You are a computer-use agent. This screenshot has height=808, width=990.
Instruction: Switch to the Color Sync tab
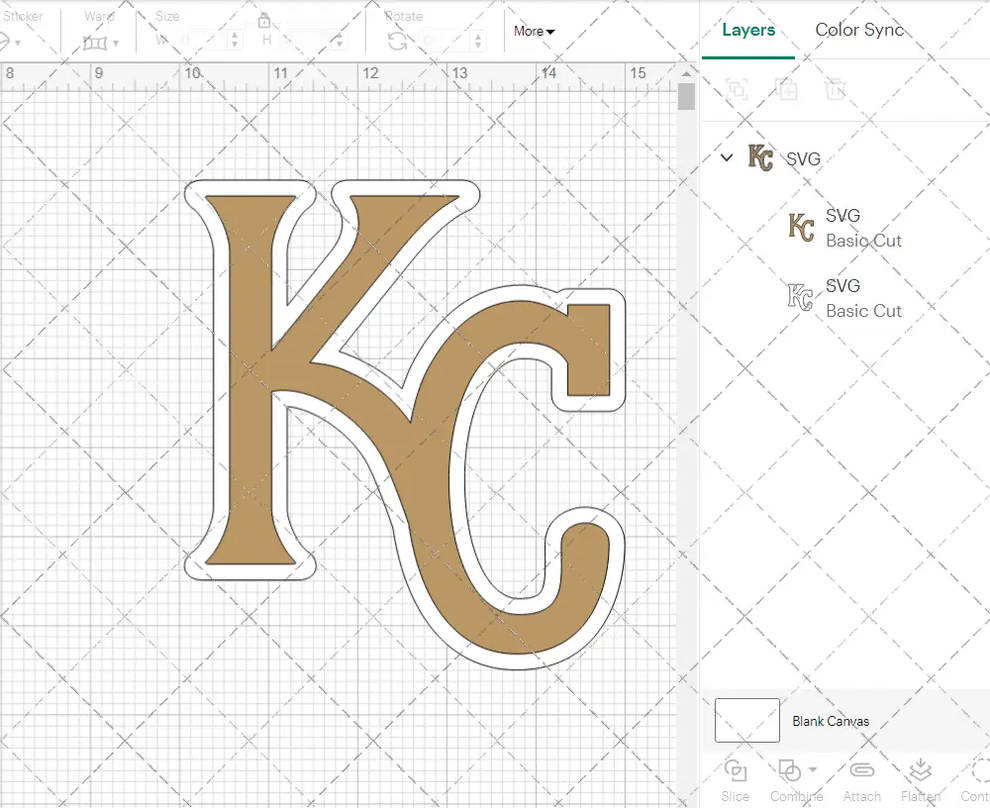click(859, 30)
